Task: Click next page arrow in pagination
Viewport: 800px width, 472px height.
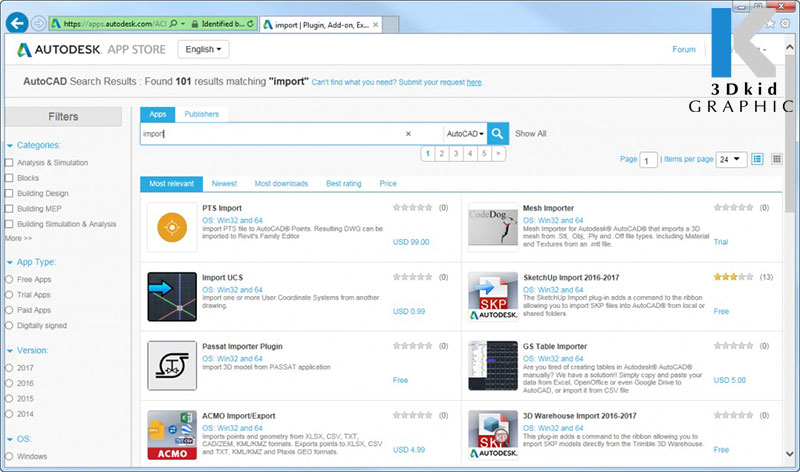Action: pyautogui.click(x=498, y=154)
